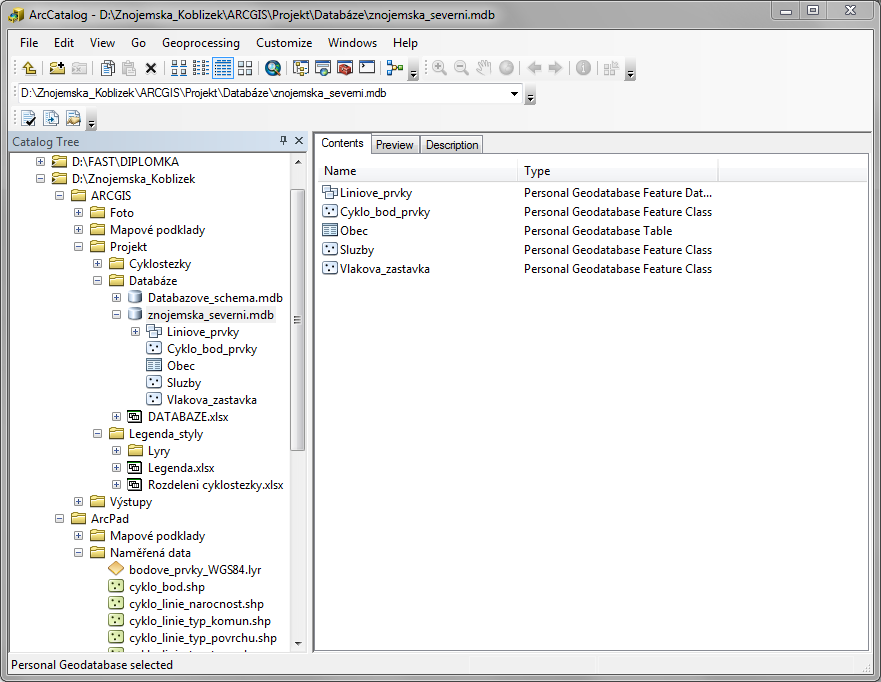Image resolution: width=881 pixels, height=682 pixels.
Task: Click the Zoom In tool
Action: [439, 69]
